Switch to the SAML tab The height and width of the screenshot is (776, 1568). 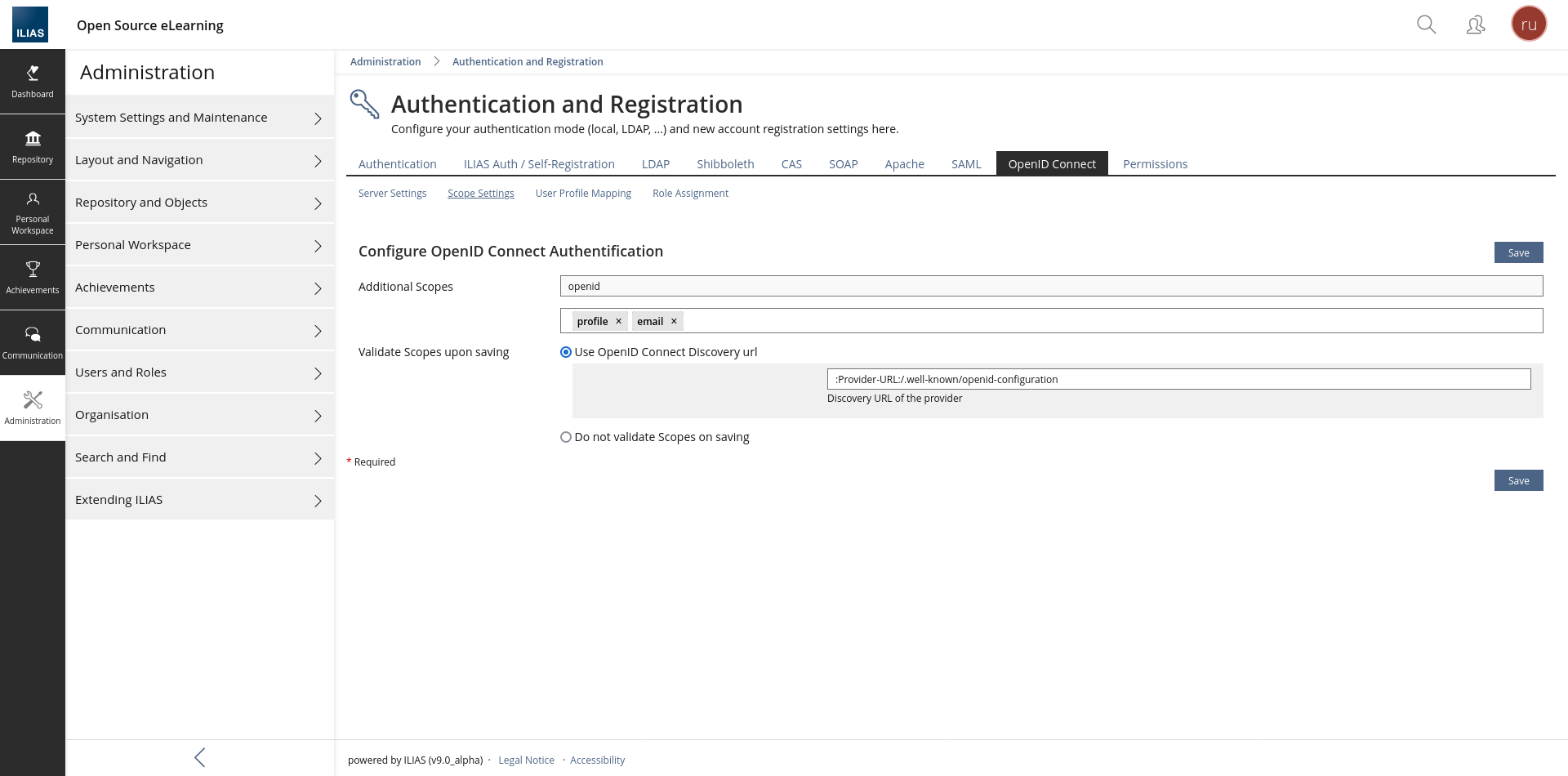click(x=965, y=164)
